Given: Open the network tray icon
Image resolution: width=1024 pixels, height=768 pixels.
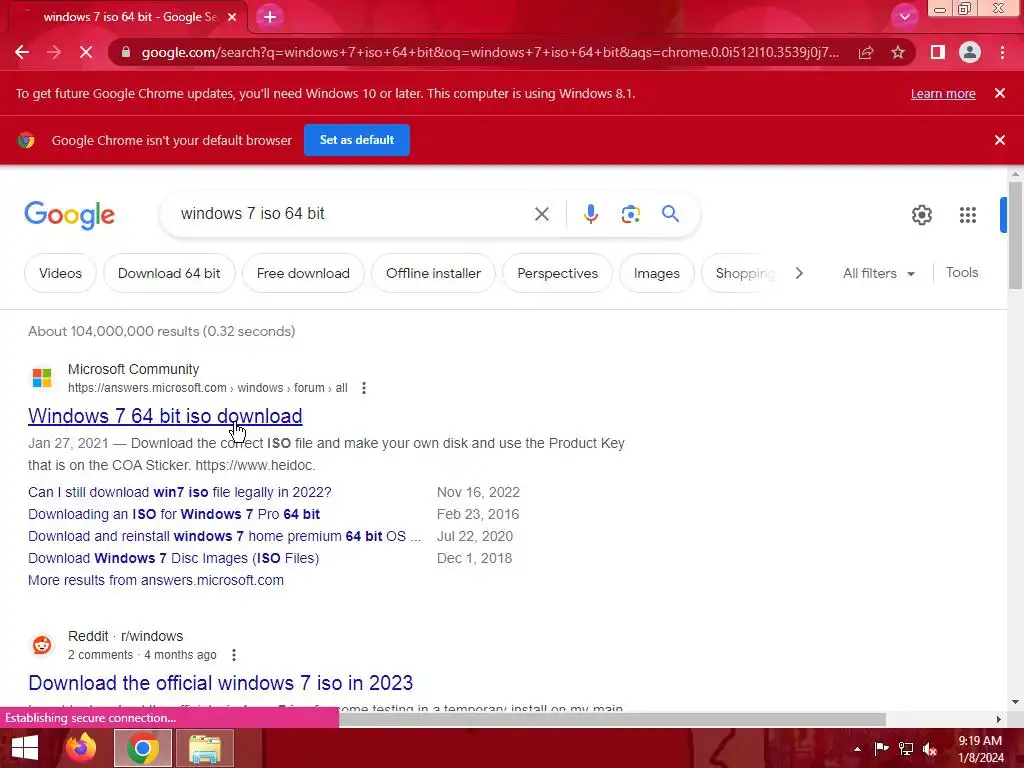Looking at the screenshot, I should coord(906,748).
